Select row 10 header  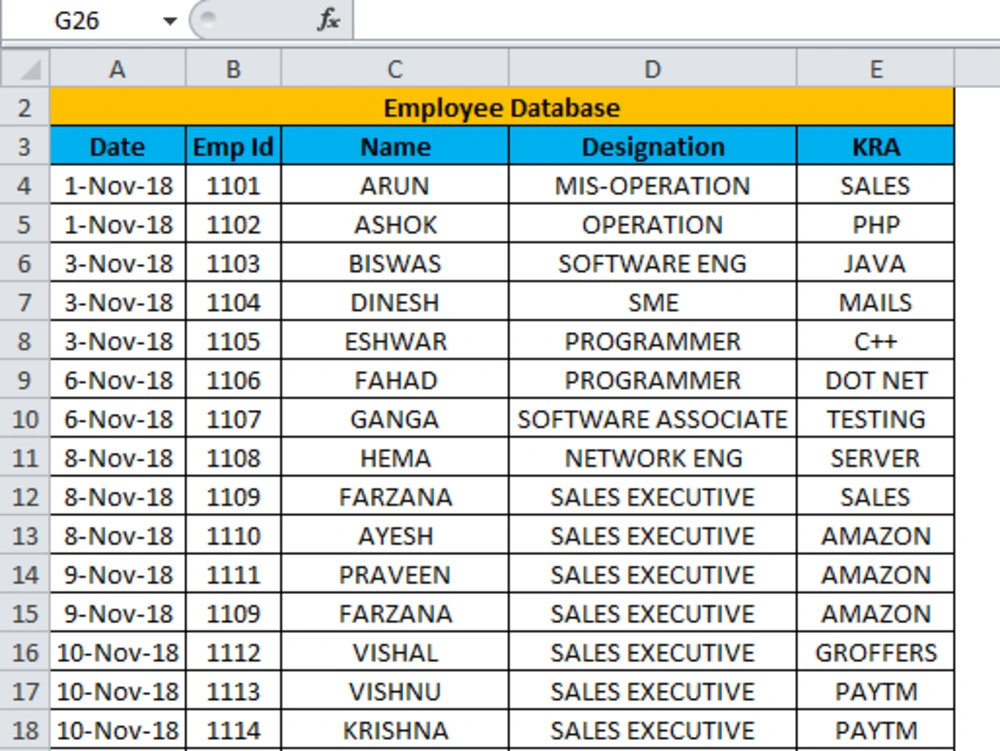pyautogui.click(x=25, y=419)
